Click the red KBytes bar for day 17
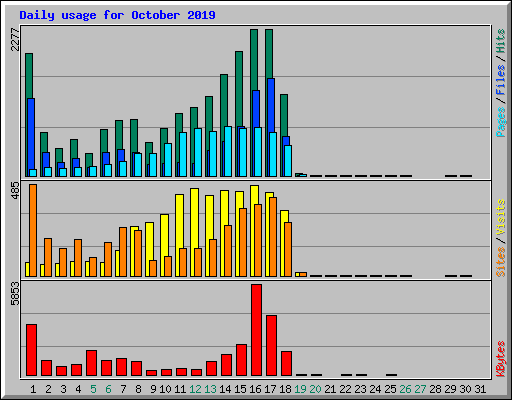The image size is (512, 400). point(271,346)
